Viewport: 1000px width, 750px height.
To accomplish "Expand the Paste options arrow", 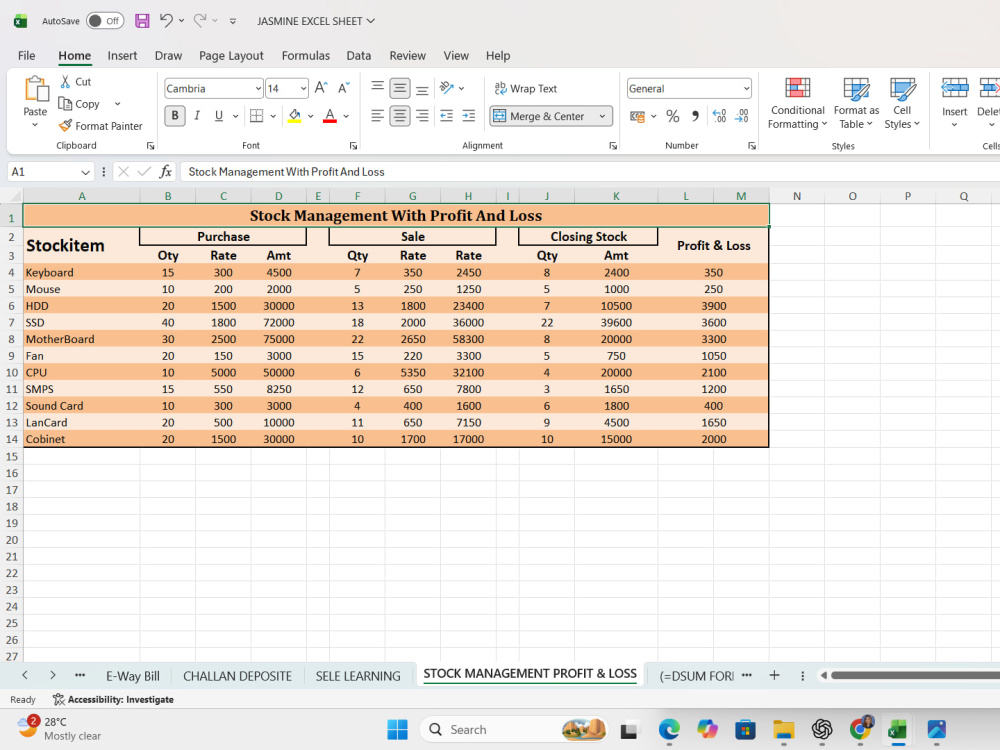I will (x=35, y=125).
